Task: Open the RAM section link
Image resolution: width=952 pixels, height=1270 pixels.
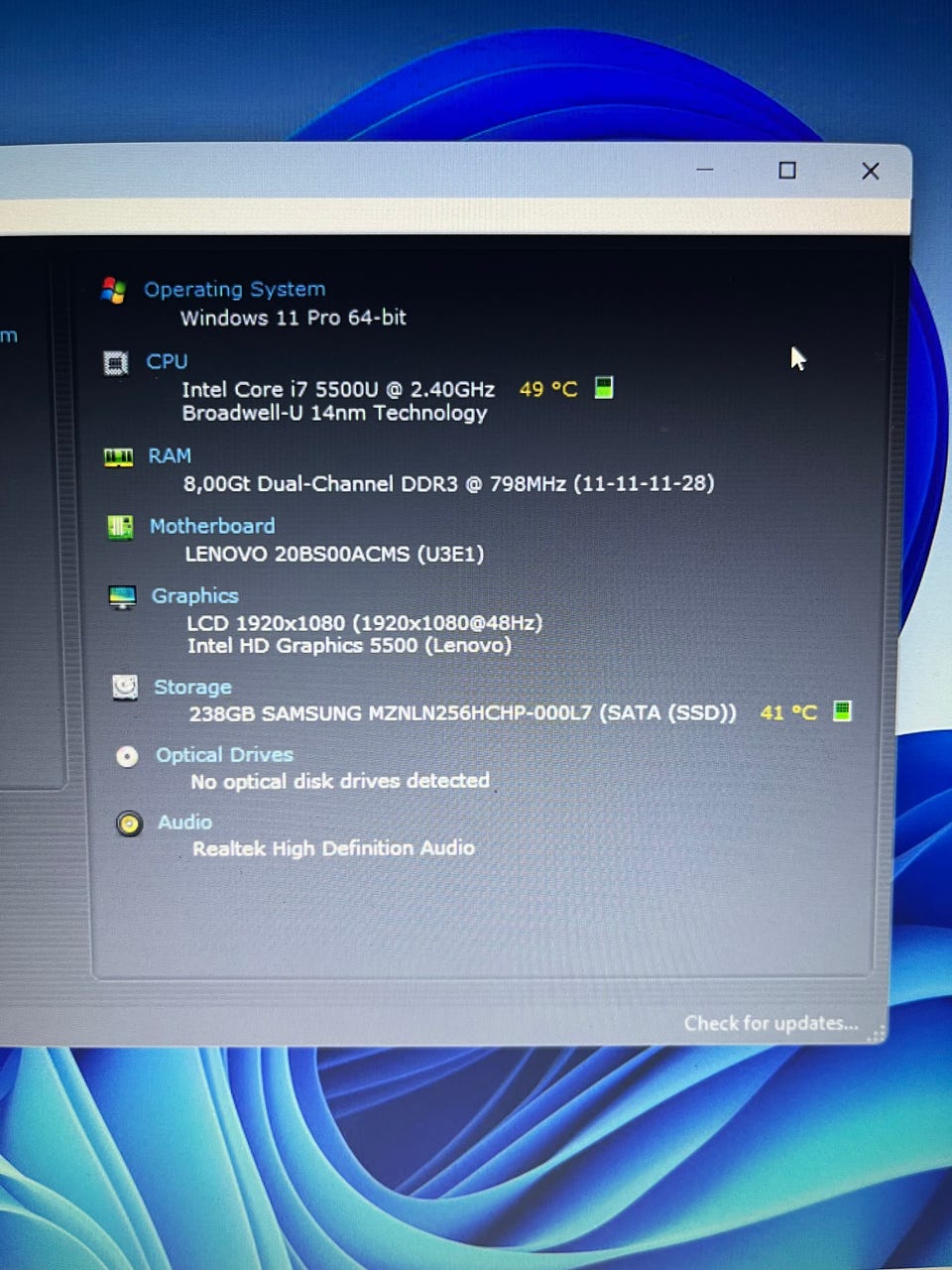Action: point(170,455)
